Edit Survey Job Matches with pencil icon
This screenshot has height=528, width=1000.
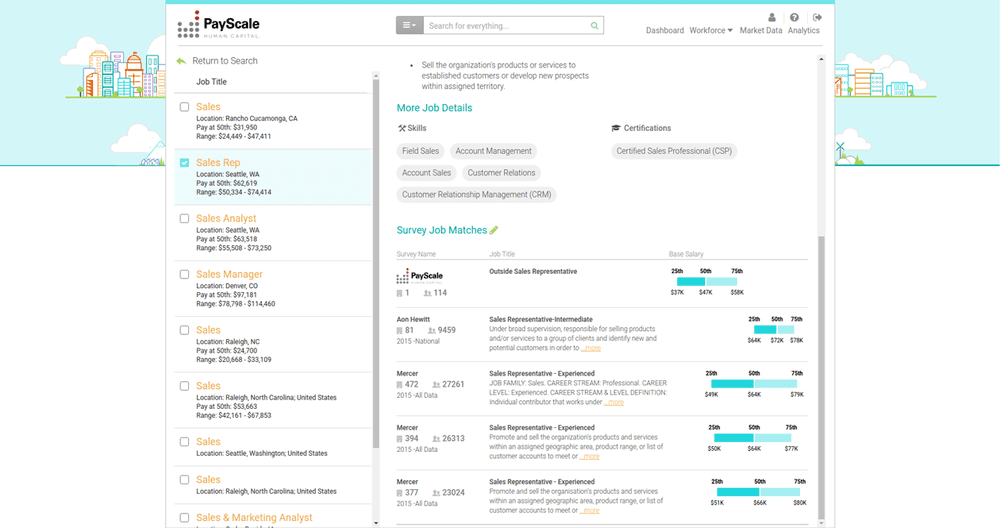tap(494, 230)
